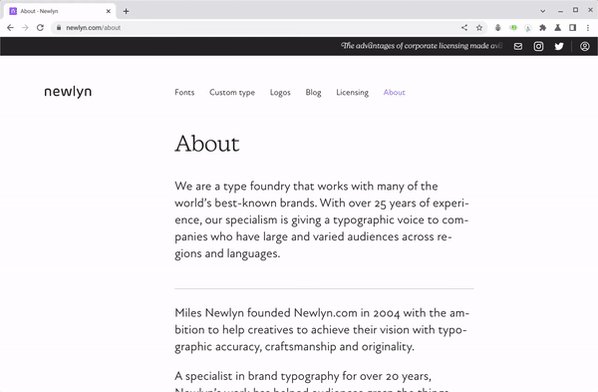Close the About - Newlyn tab
Screen dimensions: 598x392
[x=108, y=11]
